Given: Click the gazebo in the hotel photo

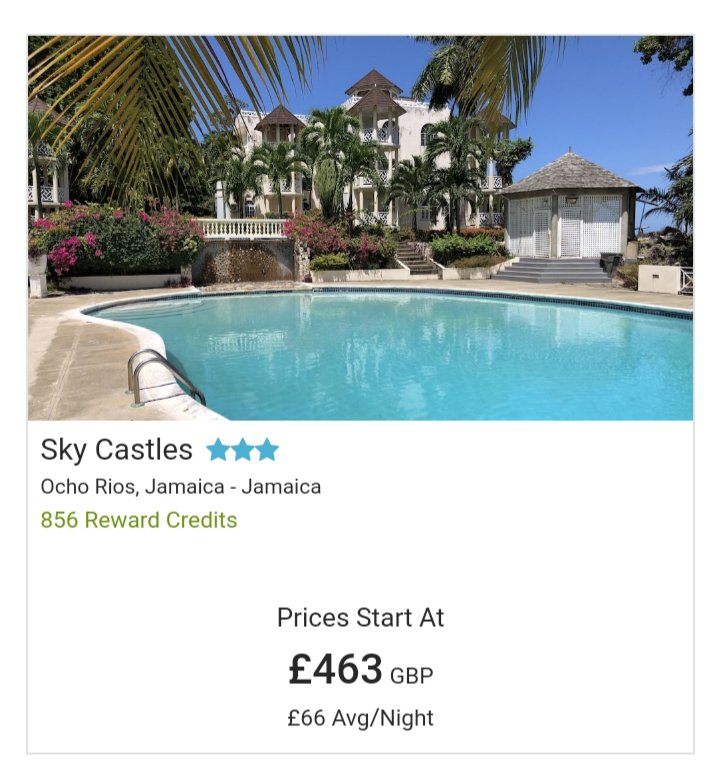Looking at the screenshot, I should point(570,206).
